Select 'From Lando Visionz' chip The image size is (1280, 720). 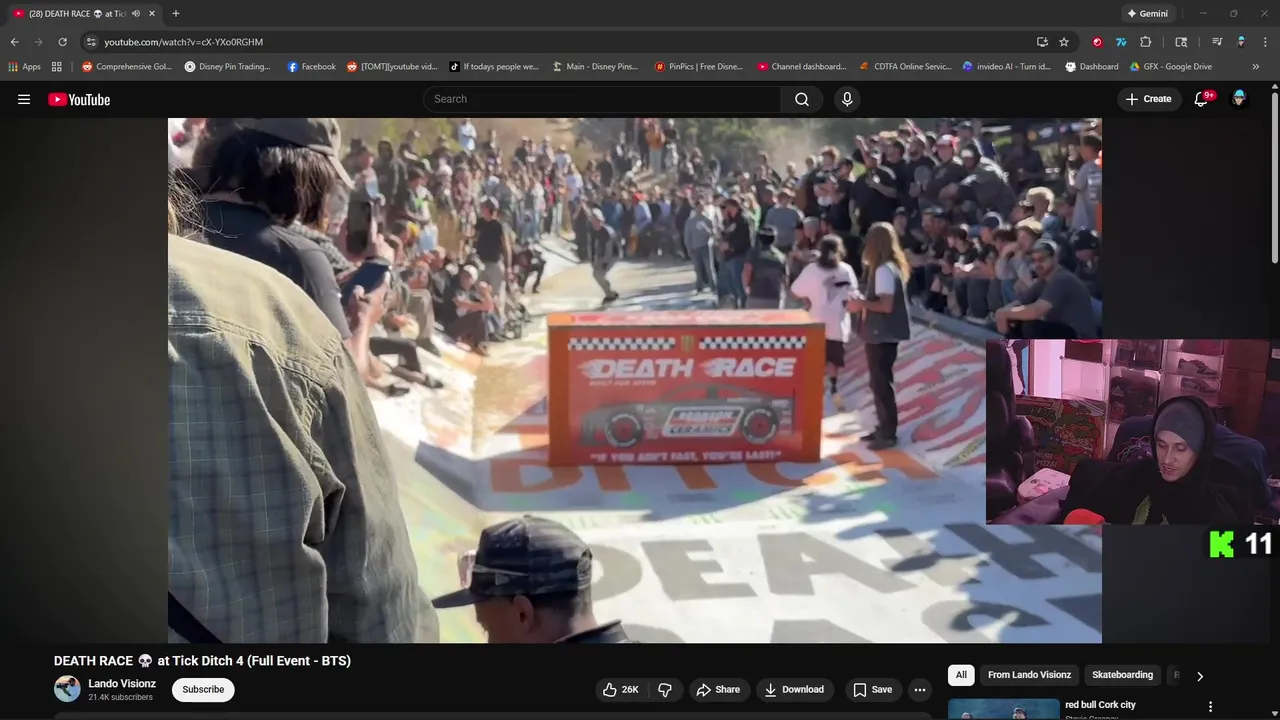click(x=1029, y=675)
